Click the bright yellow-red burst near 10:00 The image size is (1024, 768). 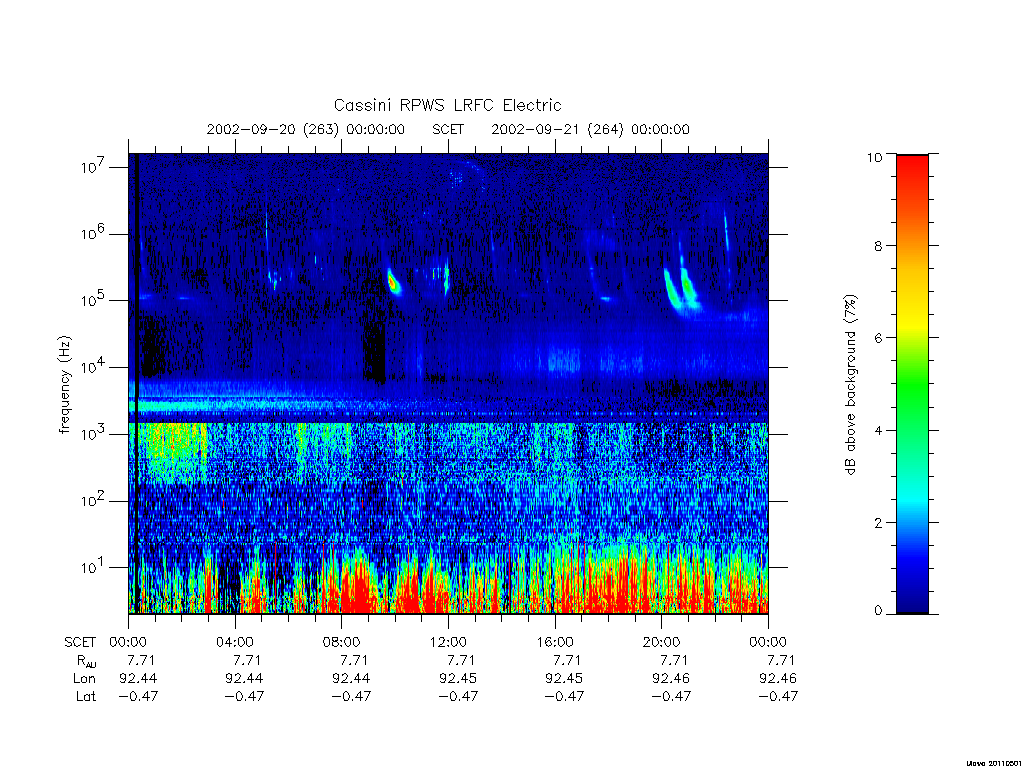(x=393, y=283)
